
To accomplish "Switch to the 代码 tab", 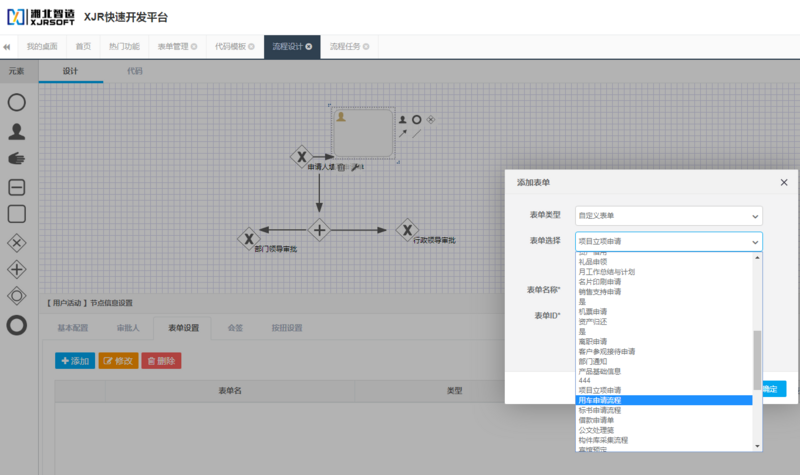I will point(134,72).
